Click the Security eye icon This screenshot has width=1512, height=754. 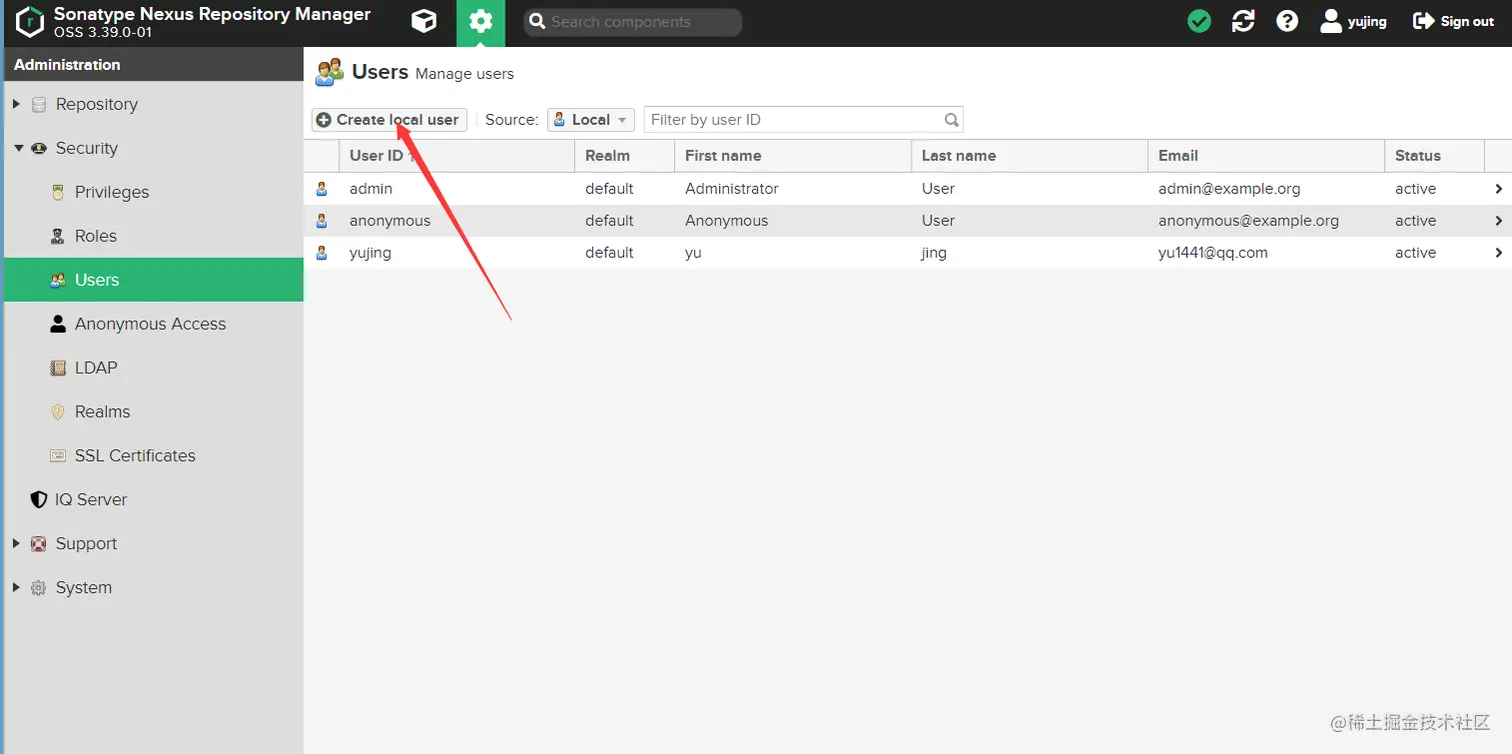click(39, 148)
